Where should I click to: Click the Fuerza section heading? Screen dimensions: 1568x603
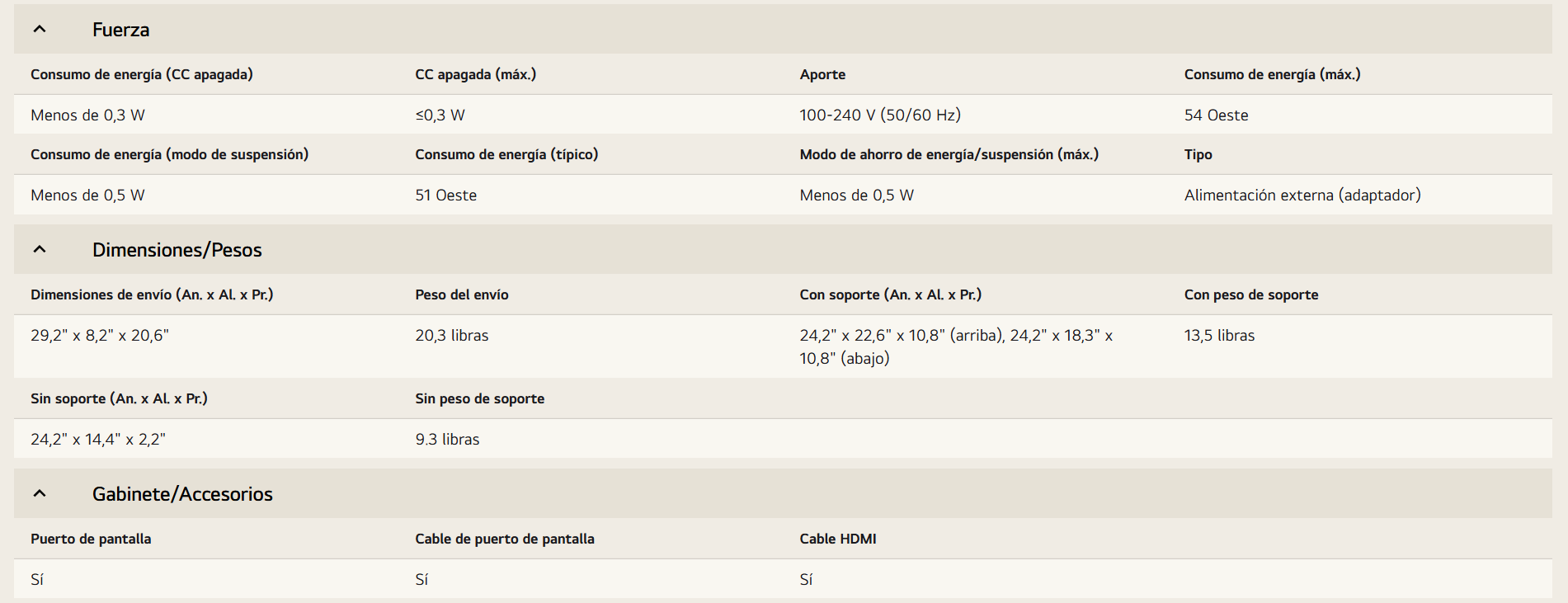pyautogui.click(x=121, y=30)
